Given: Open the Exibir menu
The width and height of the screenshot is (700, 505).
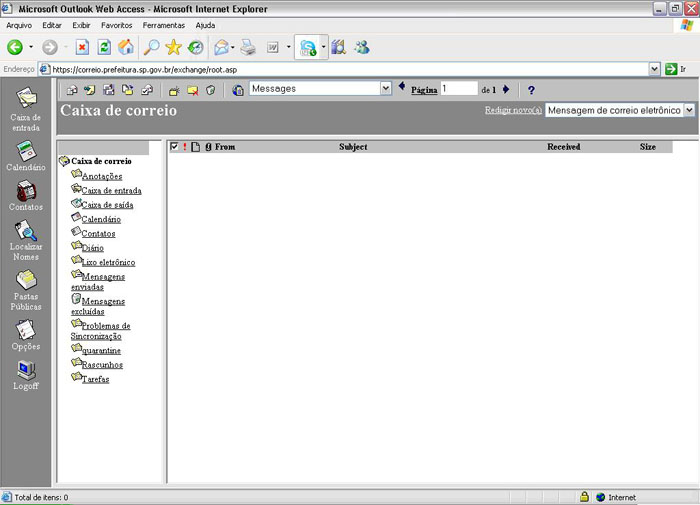Looking at the screenshot, I should tap(81, 25).
